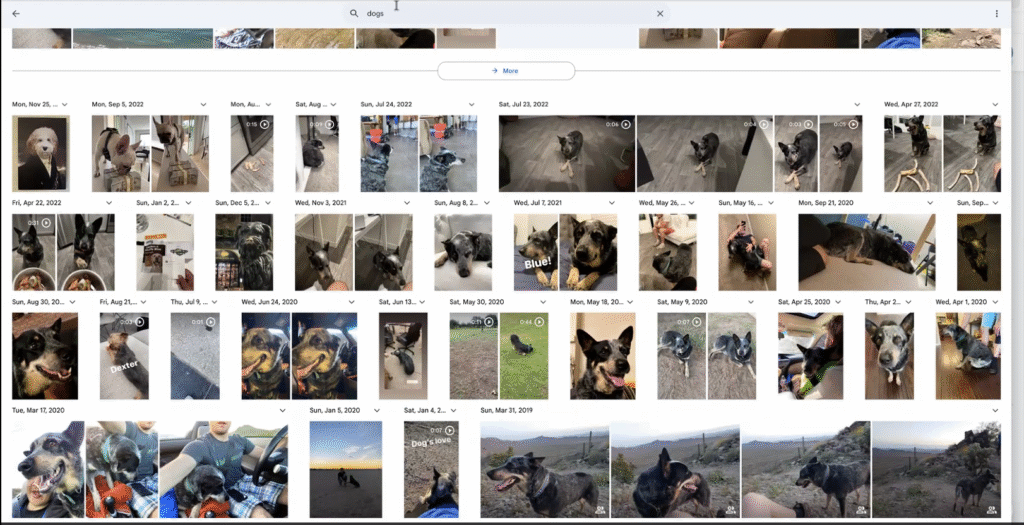Click the More button
1024x525 pixels.
click(506, 71)
